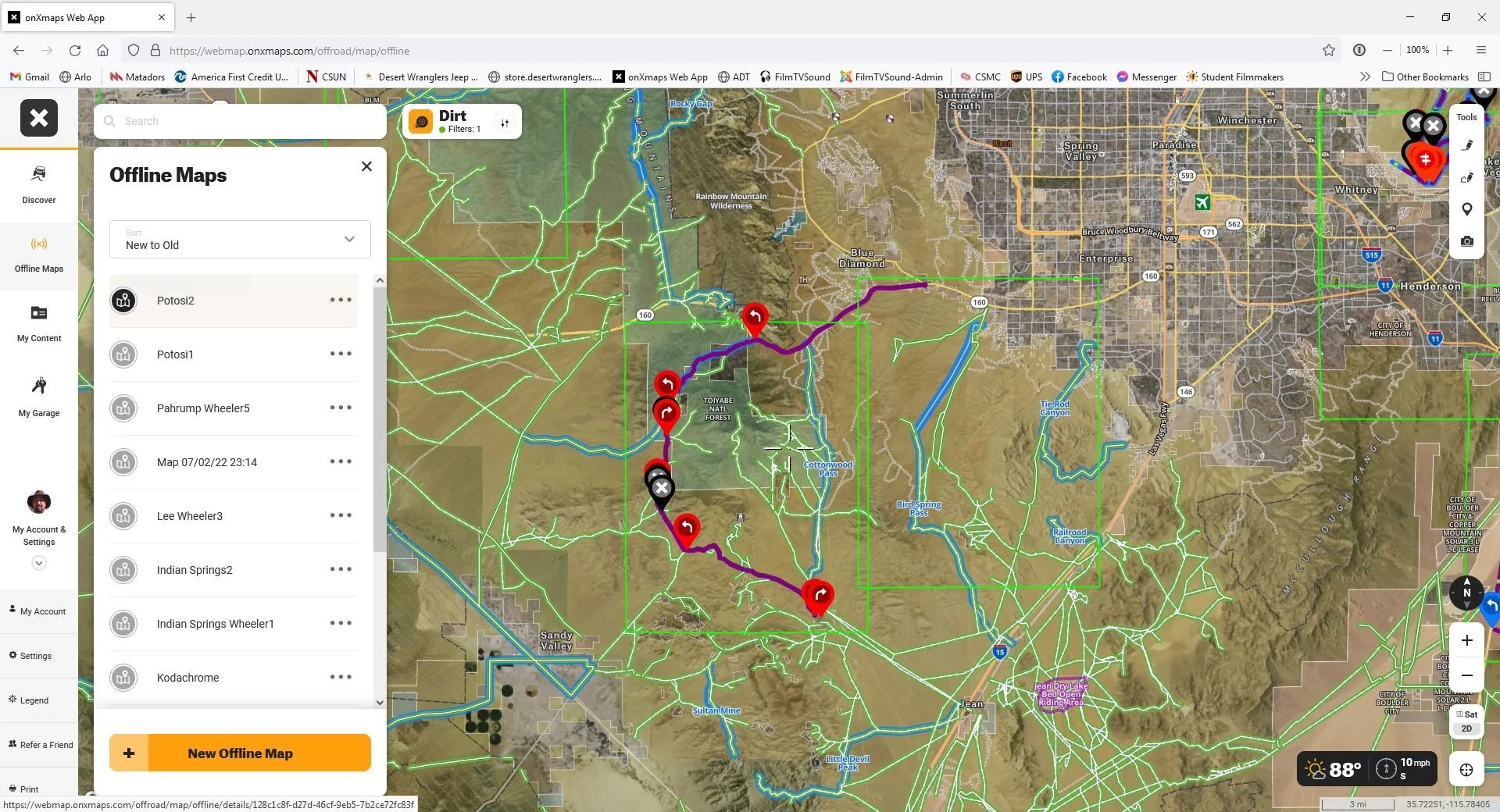Click the offline maps list scrollbar up arrow
Image resolution: width=1500 pixels, height=812 pixels.
click(380, 280)
